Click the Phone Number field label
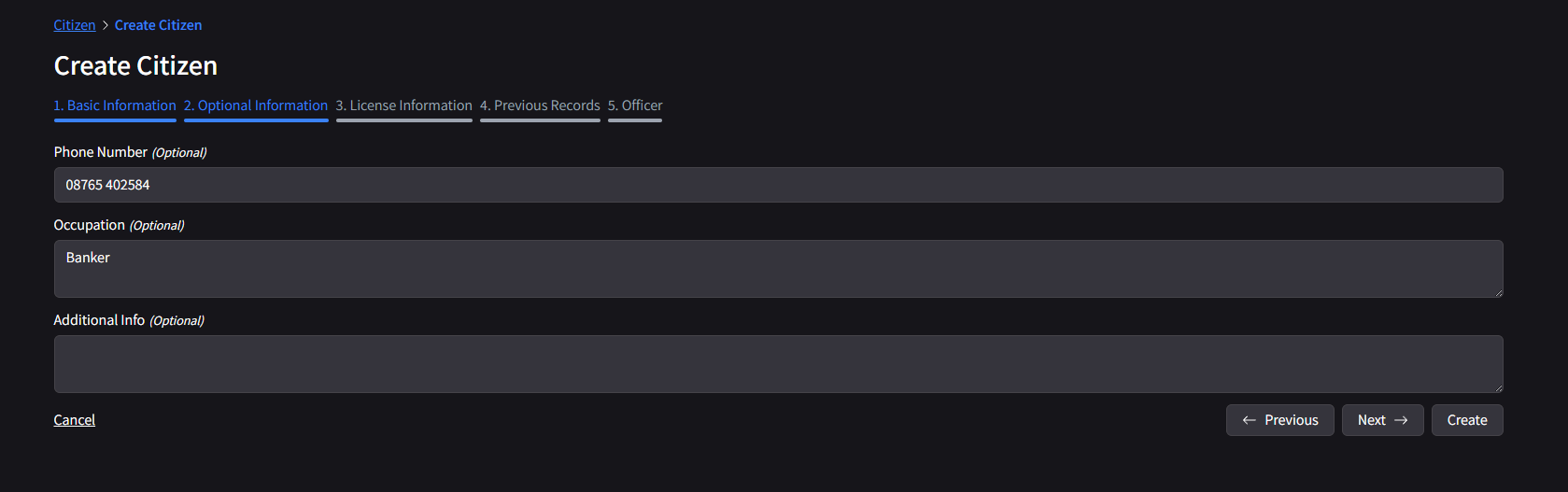Image resolution: width=1568 pixels, height=492 pixels. [x=101, y=152]
